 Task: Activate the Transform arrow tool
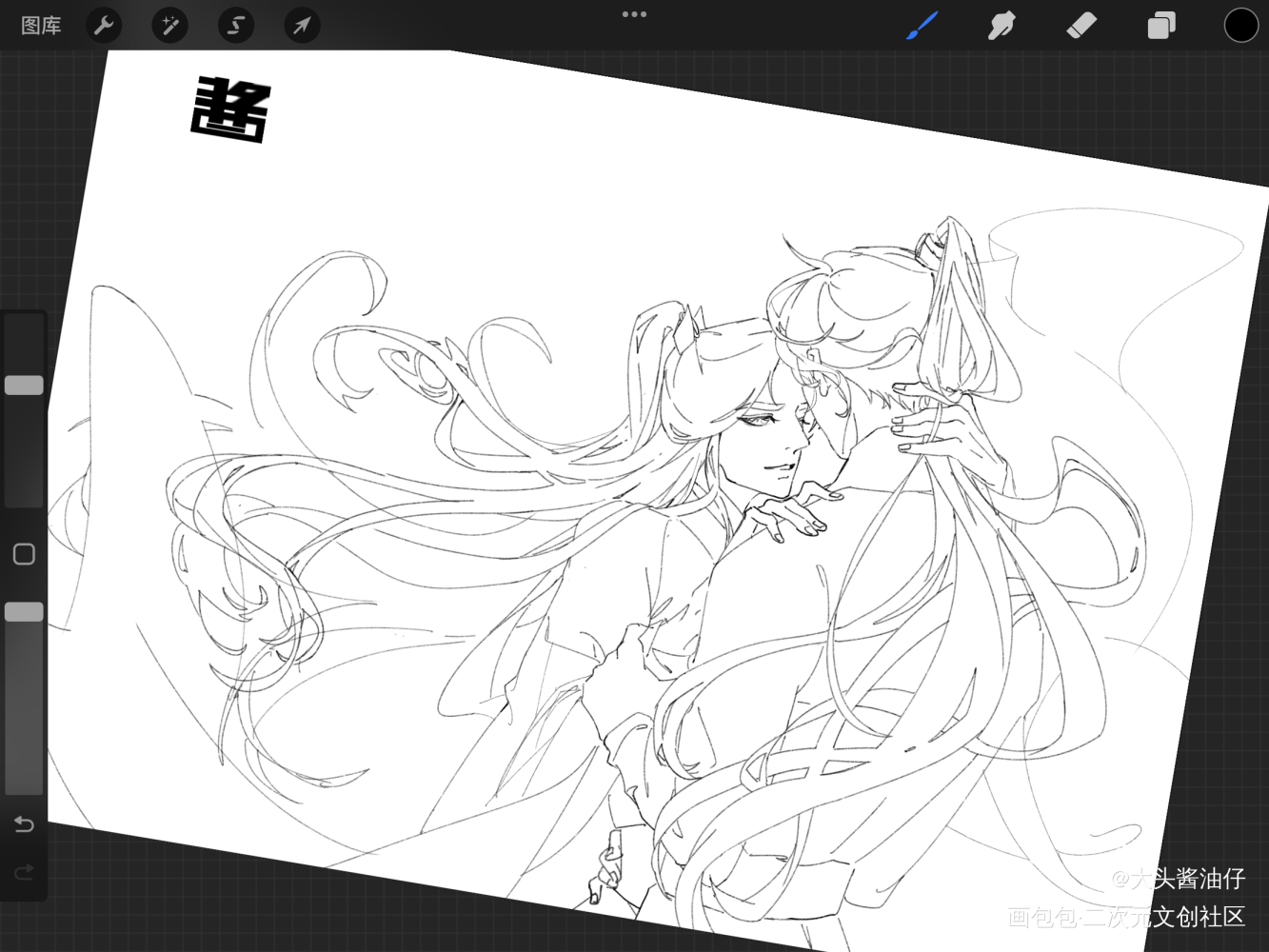click(x=302, y=26)
